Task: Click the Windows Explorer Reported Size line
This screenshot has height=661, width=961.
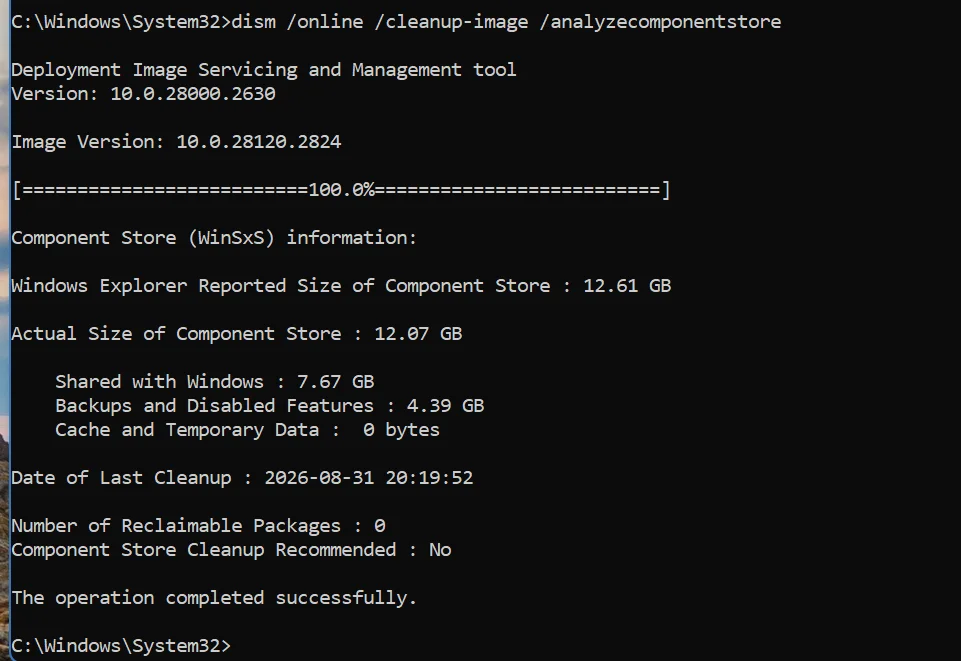Action: tap(341, 286)
